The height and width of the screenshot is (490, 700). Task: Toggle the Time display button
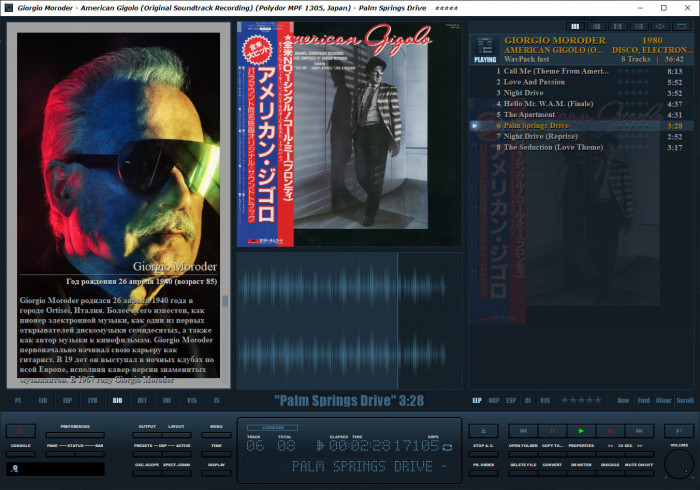tap(216, 454)
